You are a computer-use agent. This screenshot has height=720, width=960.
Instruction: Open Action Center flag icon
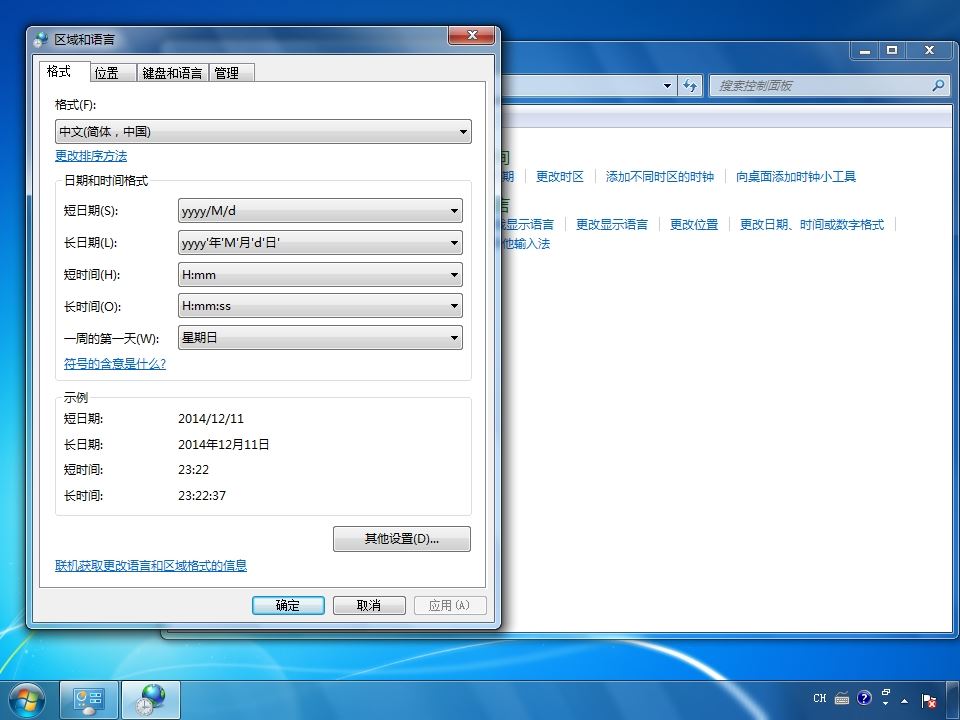[x=929, y=700]
